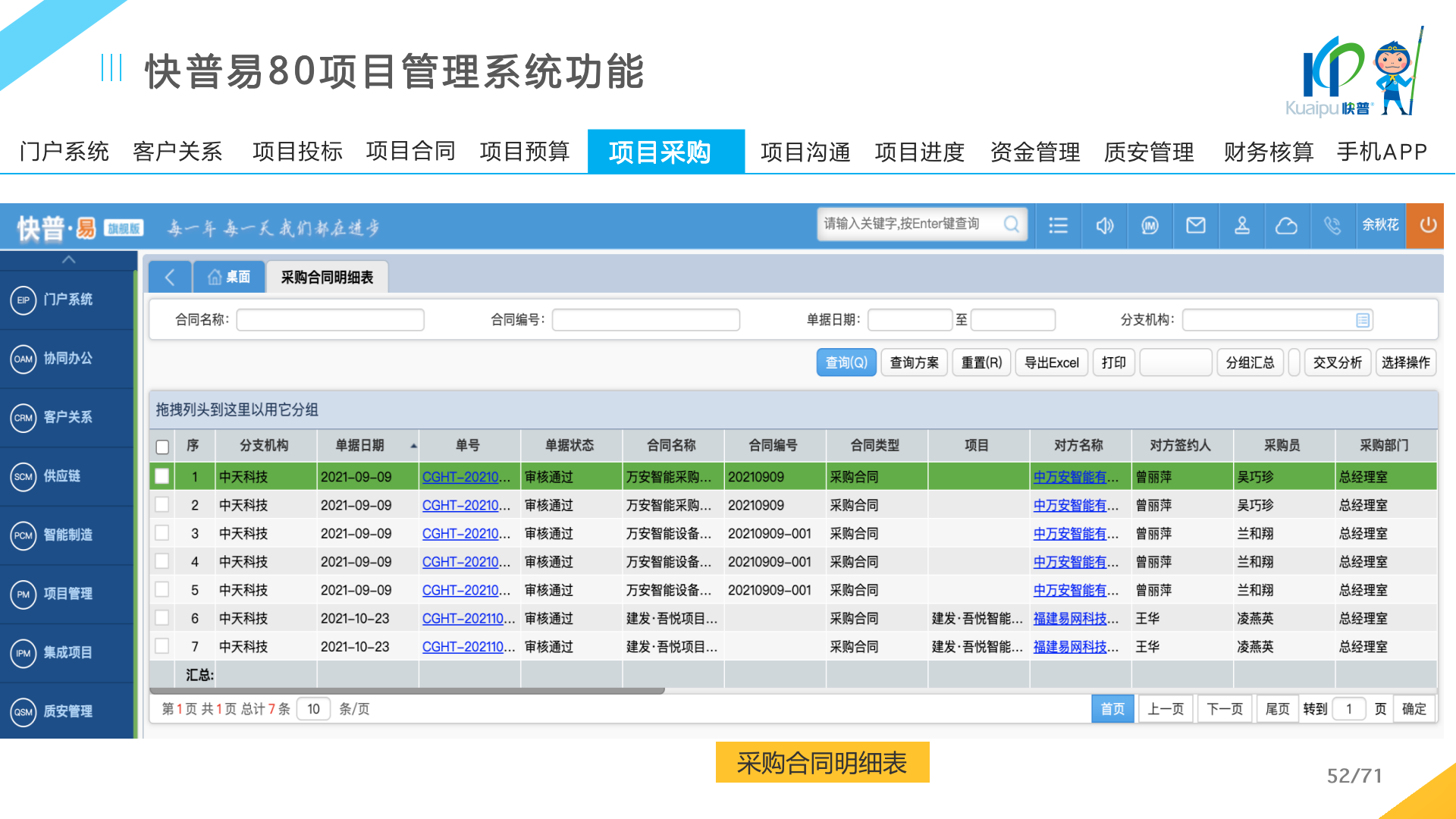
Task: Click the speaker announcement icon
Action: [x=1104, y=225]
